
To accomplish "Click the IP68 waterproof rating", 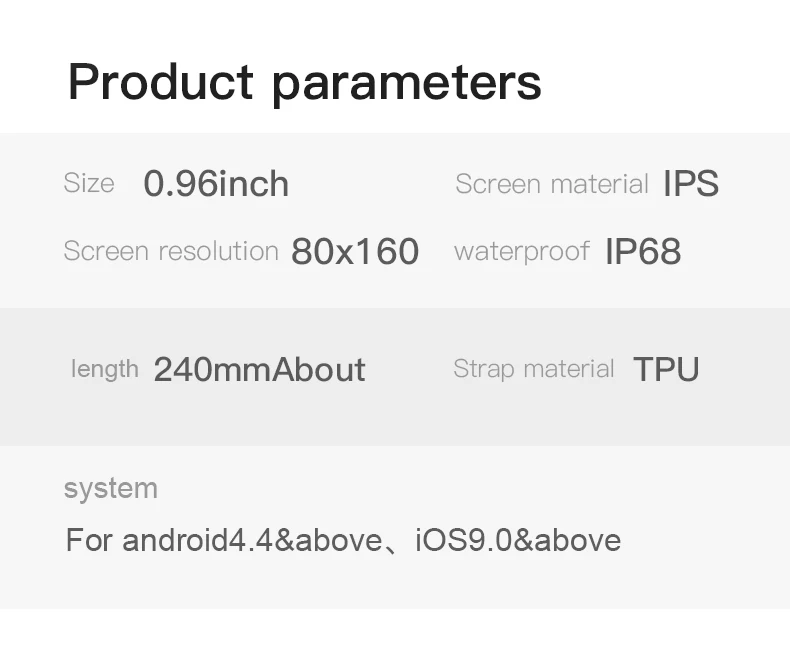I will point(643,252).
